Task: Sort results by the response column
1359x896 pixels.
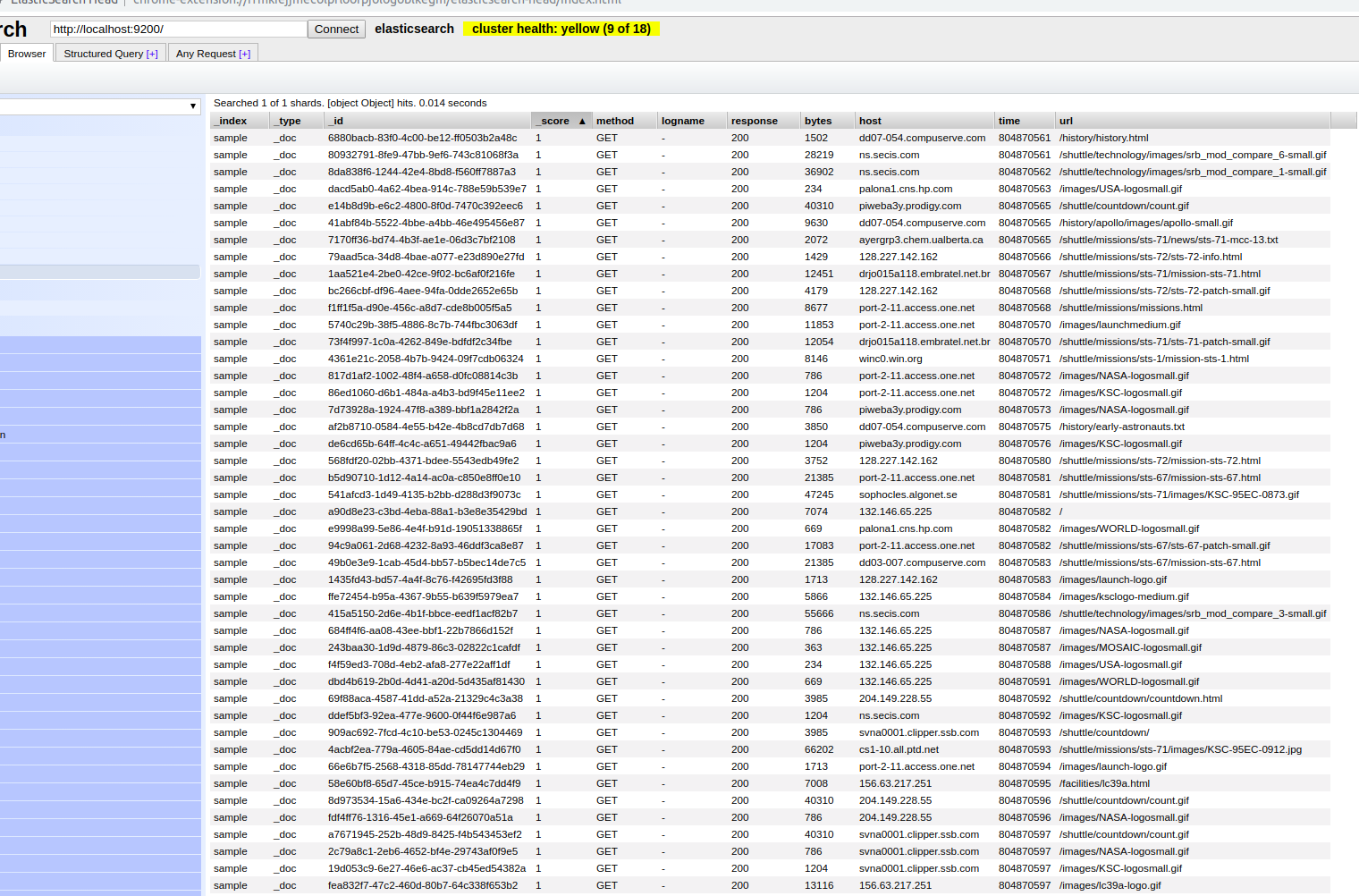Action: [x=754, y=121]
